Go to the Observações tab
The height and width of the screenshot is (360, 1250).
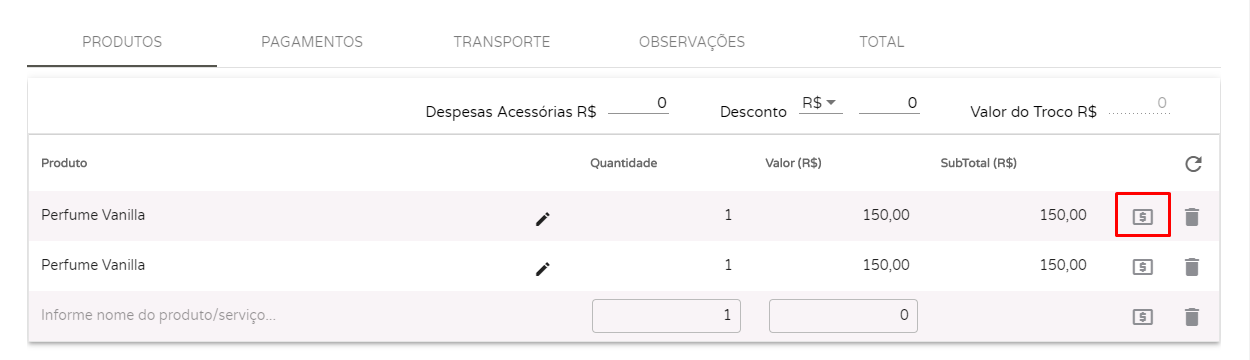coord(692,42)
